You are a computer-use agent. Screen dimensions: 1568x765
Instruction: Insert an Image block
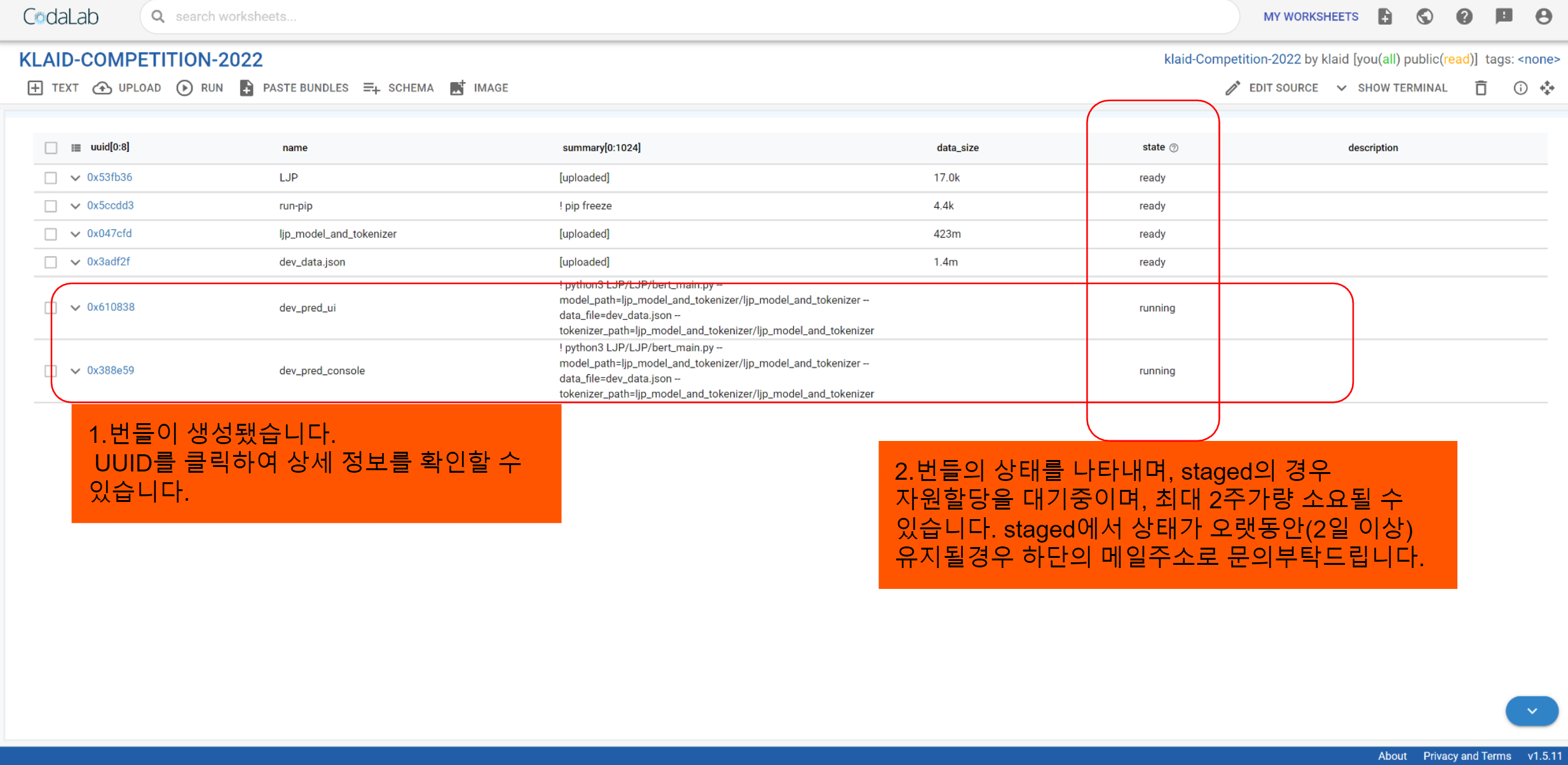[479, 88]
